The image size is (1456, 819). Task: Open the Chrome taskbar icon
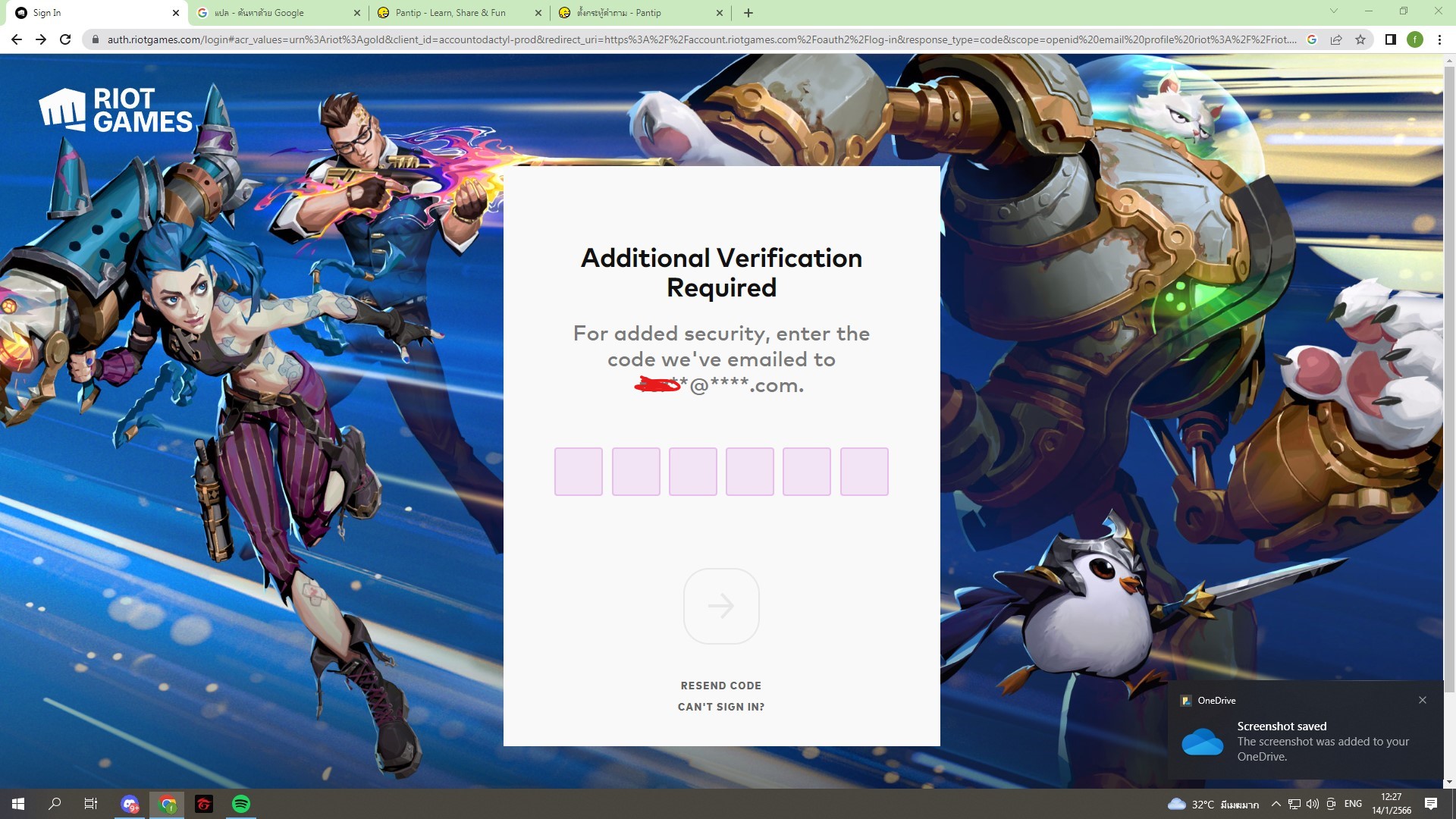tap(167, 804)
